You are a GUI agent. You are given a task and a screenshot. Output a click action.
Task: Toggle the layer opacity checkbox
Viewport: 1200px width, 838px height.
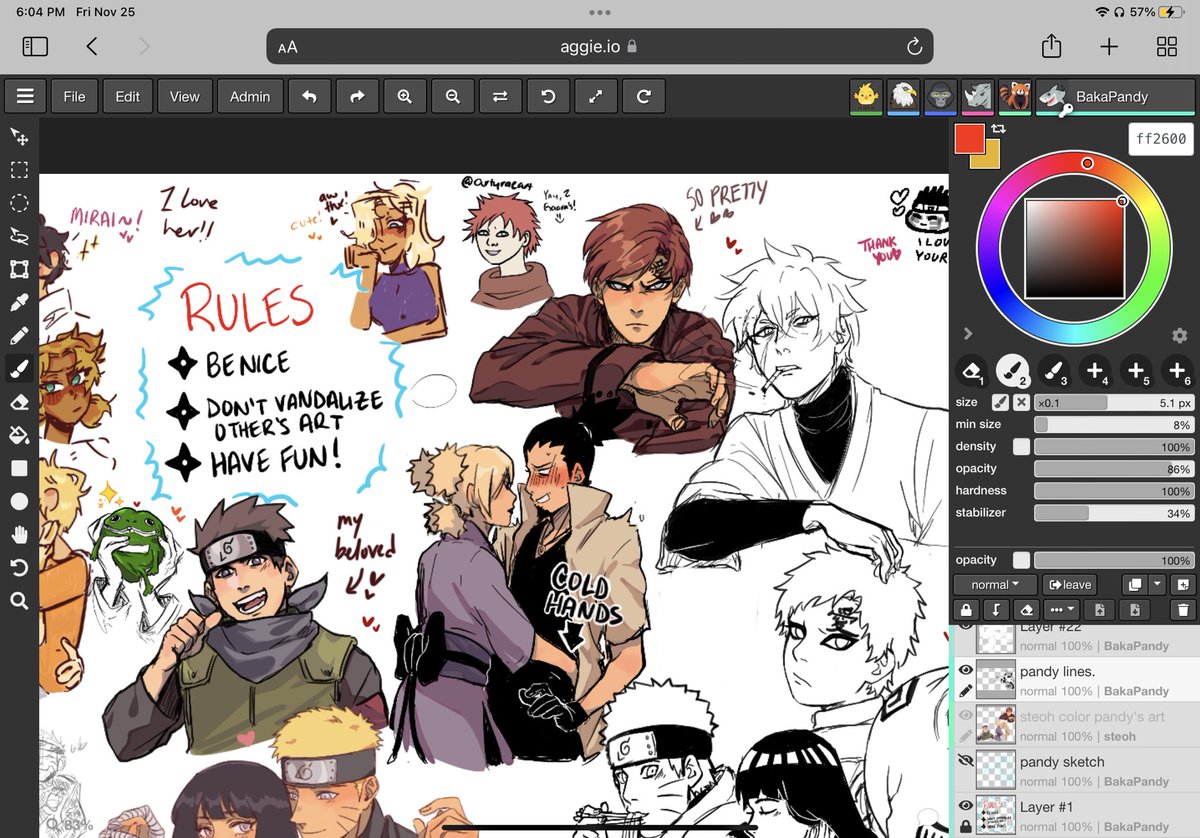pos(1021,560)
